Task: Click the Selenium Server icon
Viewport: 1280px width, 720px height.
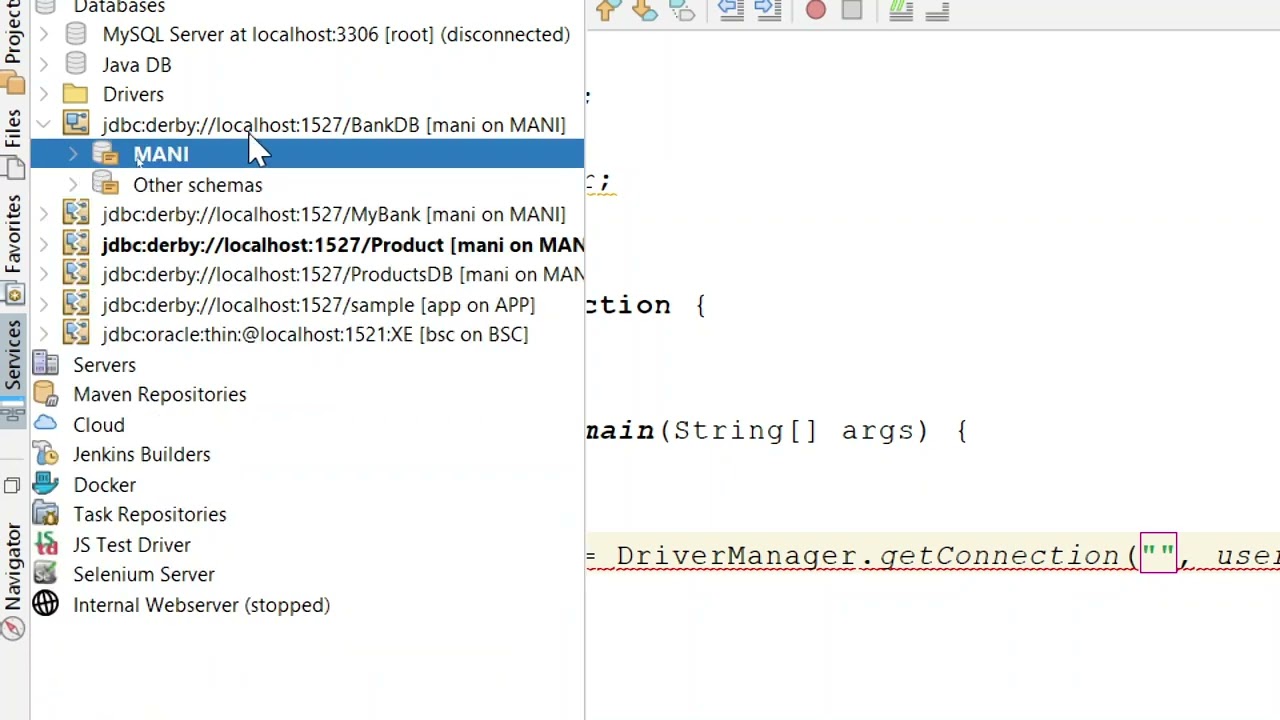Action: coord(46,574)
